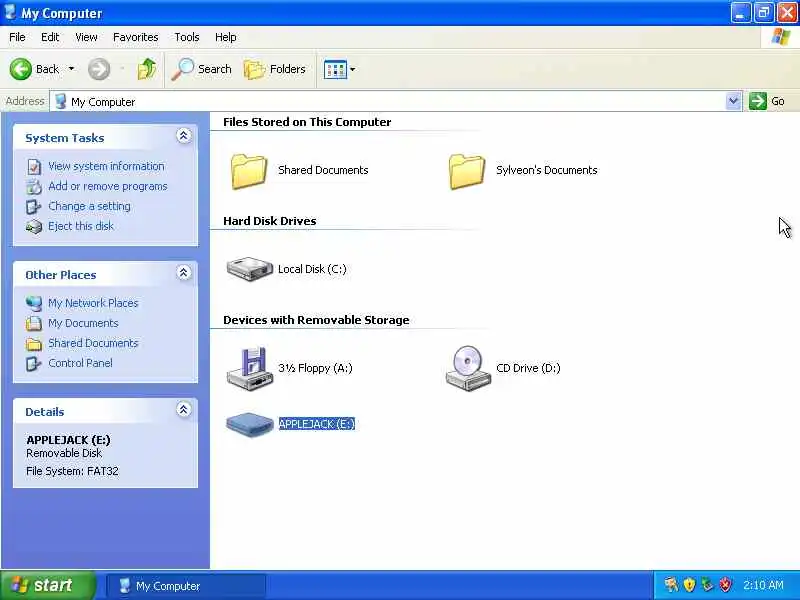Select the CD Drive (D:) icon
This screenshot has height=600, width=800.
tap(467, 368)
